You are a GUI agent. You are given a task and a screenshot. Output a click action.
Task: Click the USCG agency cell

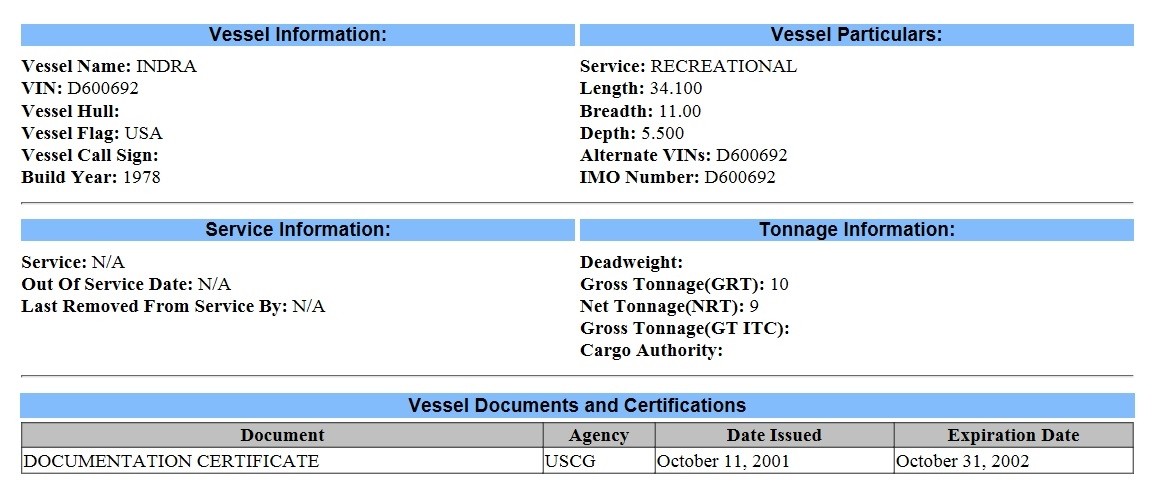567,461
